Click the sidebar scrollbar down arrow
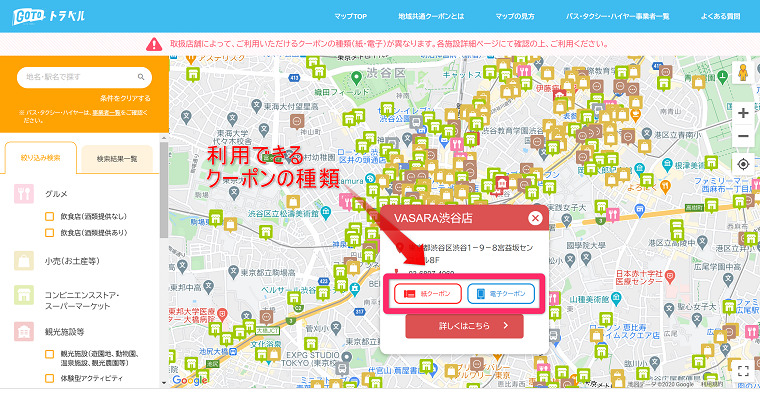760x404 pixels. point(164,383)
